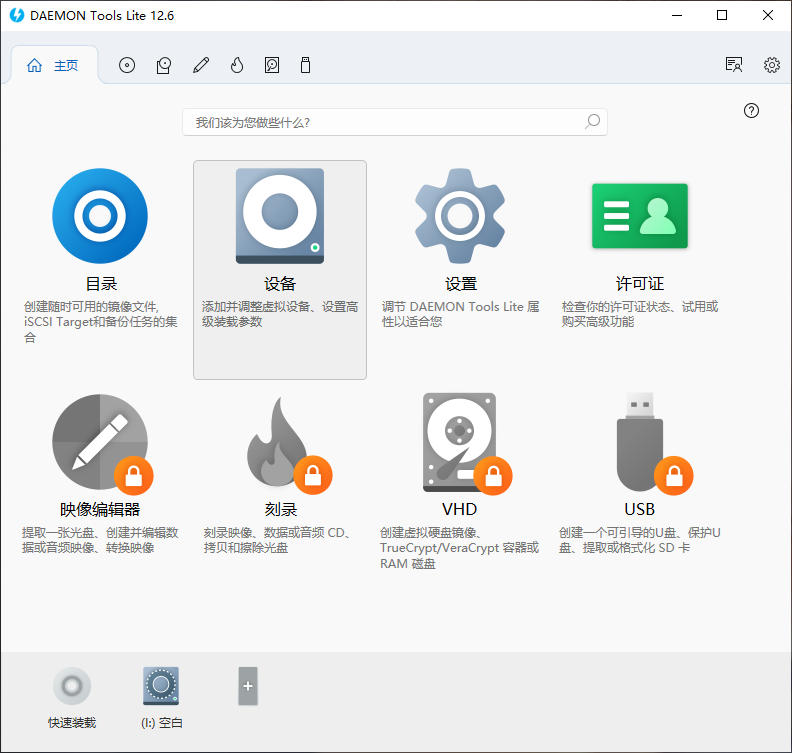Open the green 许可证 license card icon
The width and height of the screenshot is (792, 753).
[639, 216]
